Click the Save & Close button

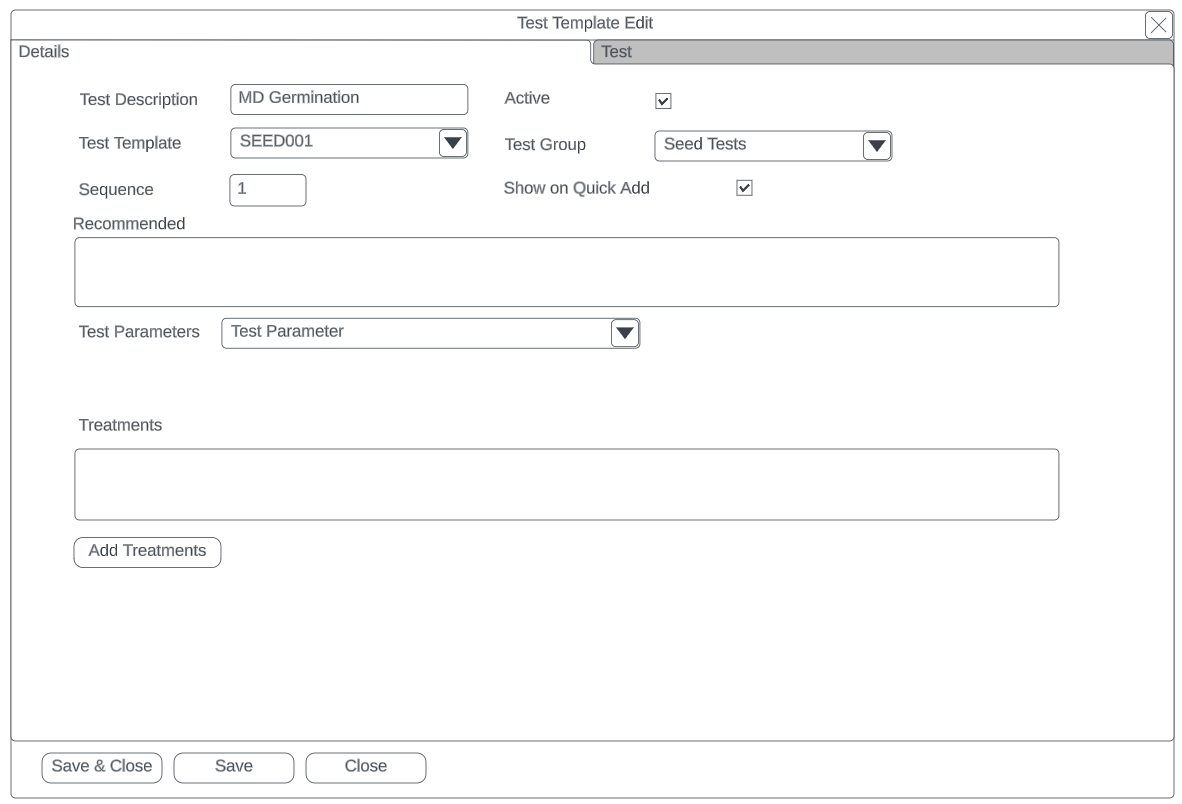click(x=102, y=767)
